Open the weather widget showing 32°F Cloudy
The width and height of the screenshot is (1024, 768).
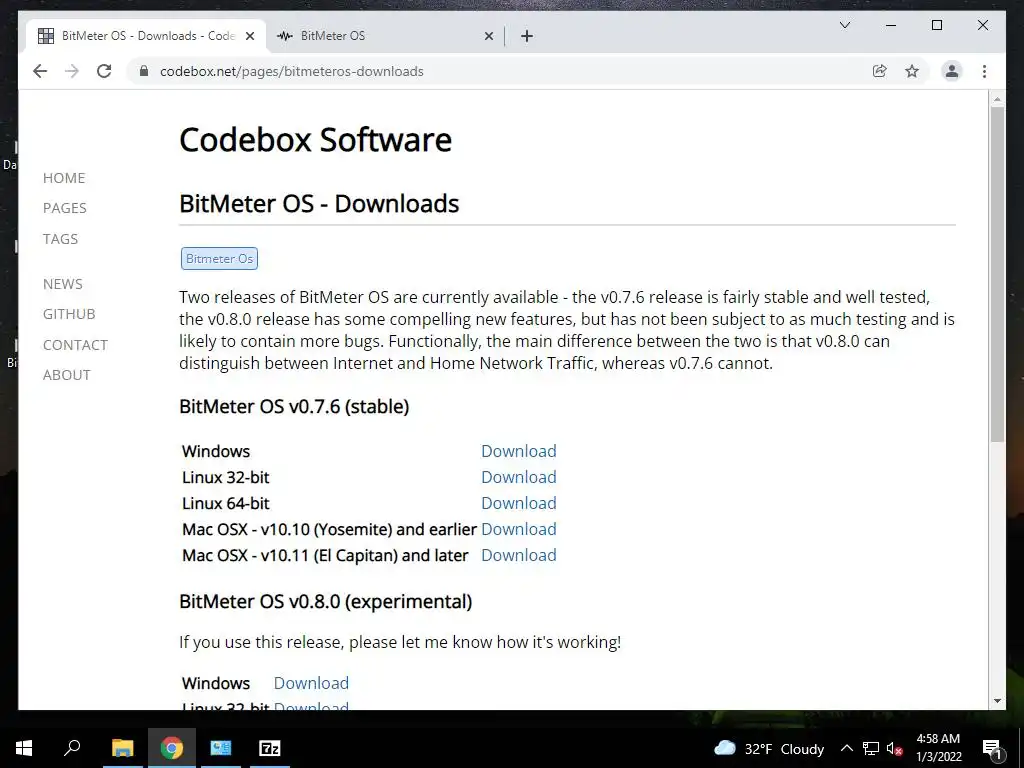click(x=769, y=748)
